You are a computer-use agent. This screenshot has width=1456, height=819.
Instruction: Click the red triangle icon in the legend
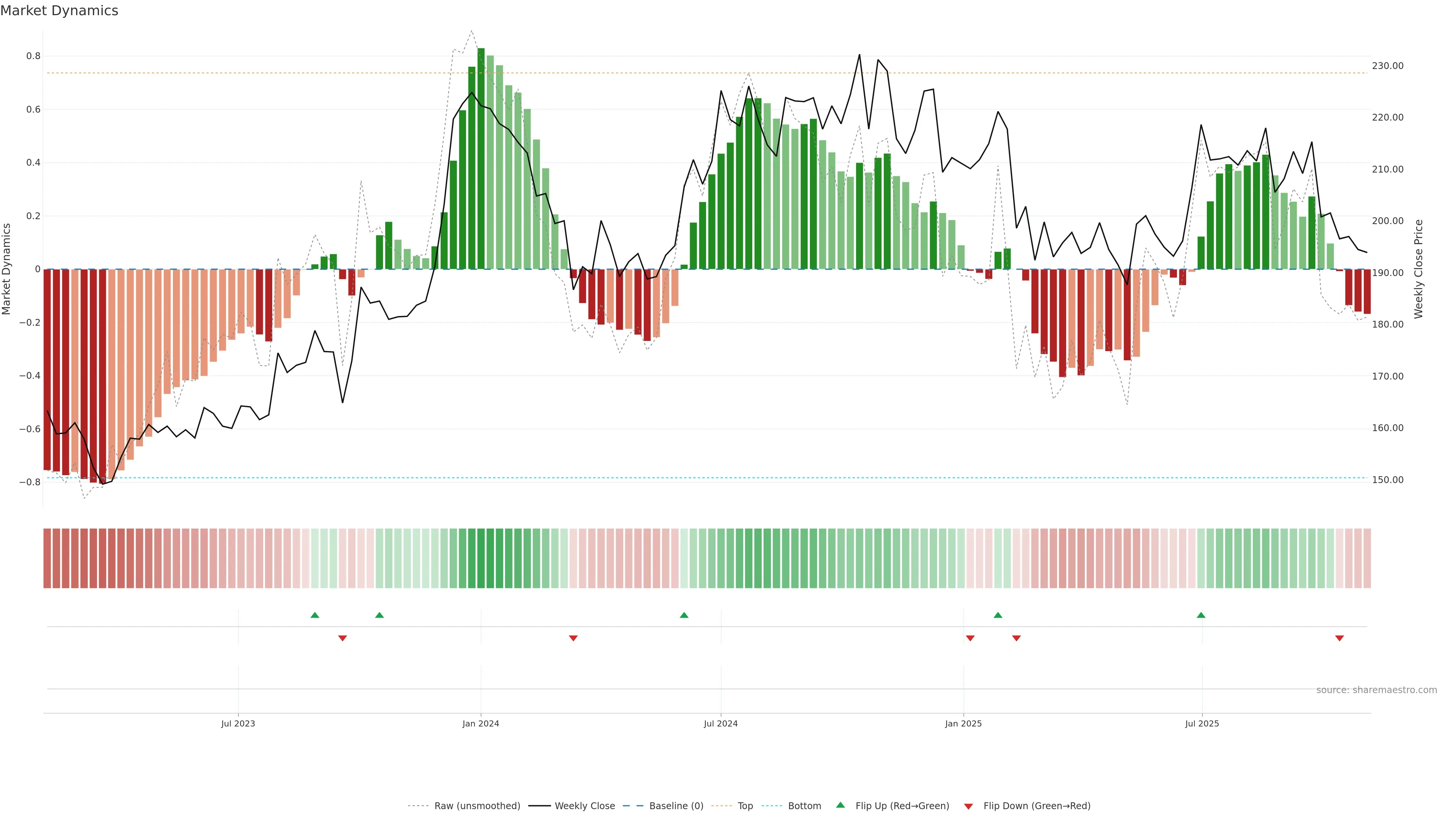coord(968,806)
